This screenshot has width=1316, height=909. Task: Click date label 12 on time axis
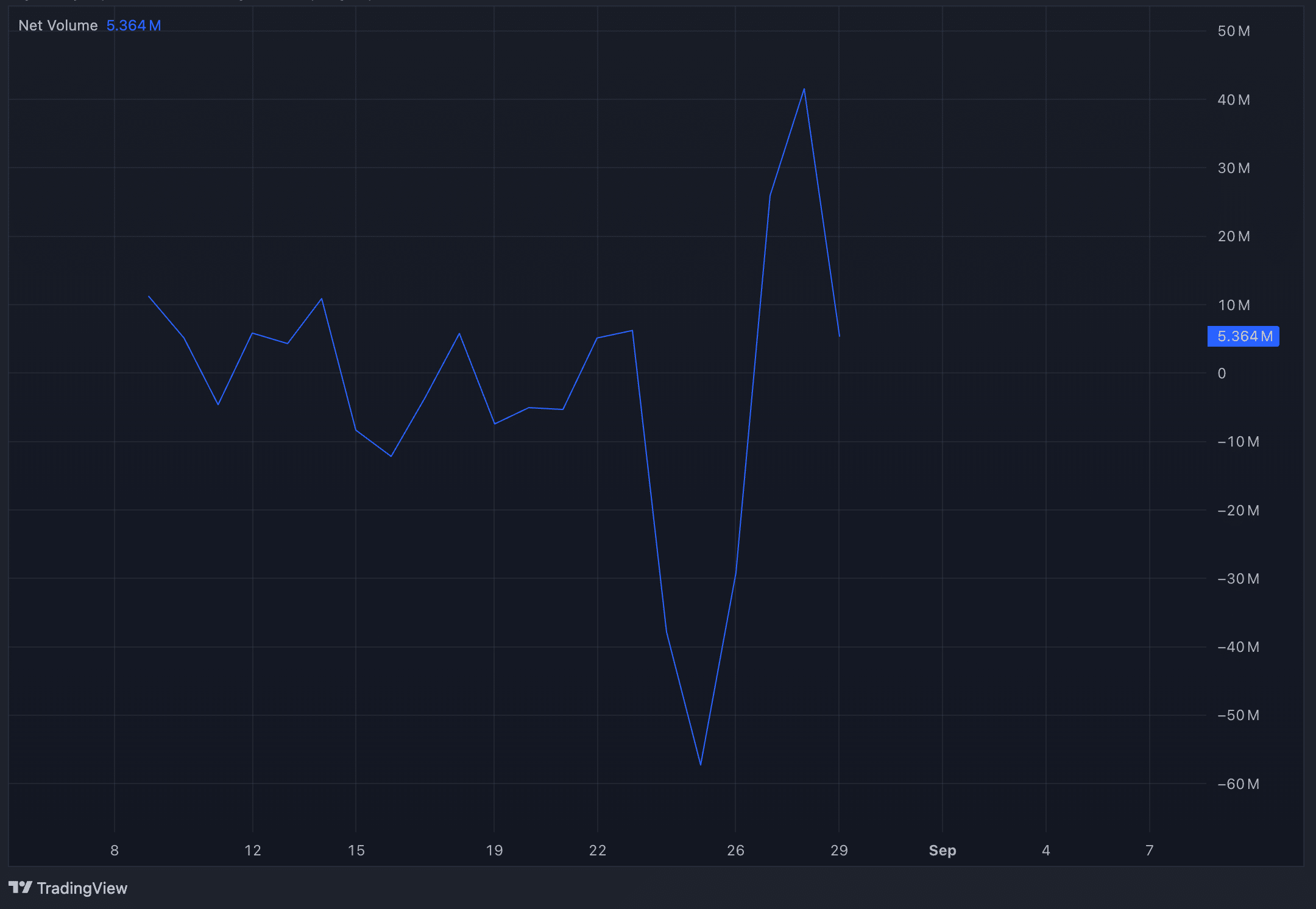pos(253,850)
